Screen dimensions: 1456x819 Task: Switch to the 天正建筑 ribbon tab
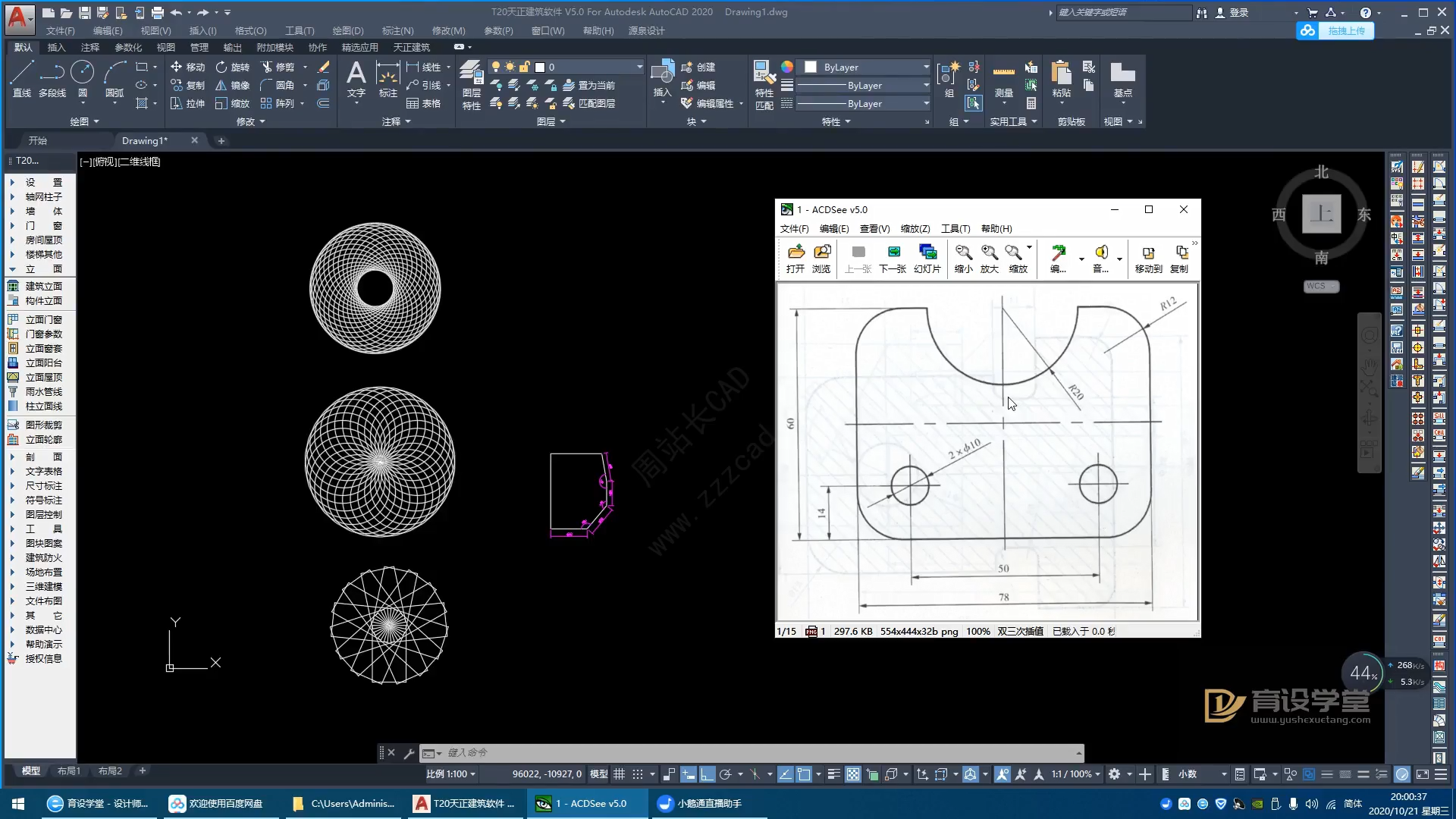point(411,47)
